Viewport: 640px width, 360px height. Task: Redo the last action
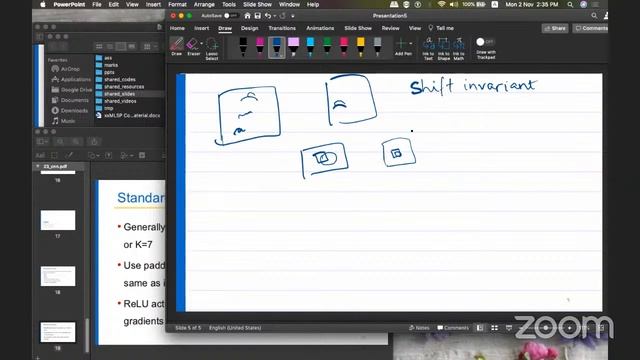pyautogui.click(x=282, y=16)
